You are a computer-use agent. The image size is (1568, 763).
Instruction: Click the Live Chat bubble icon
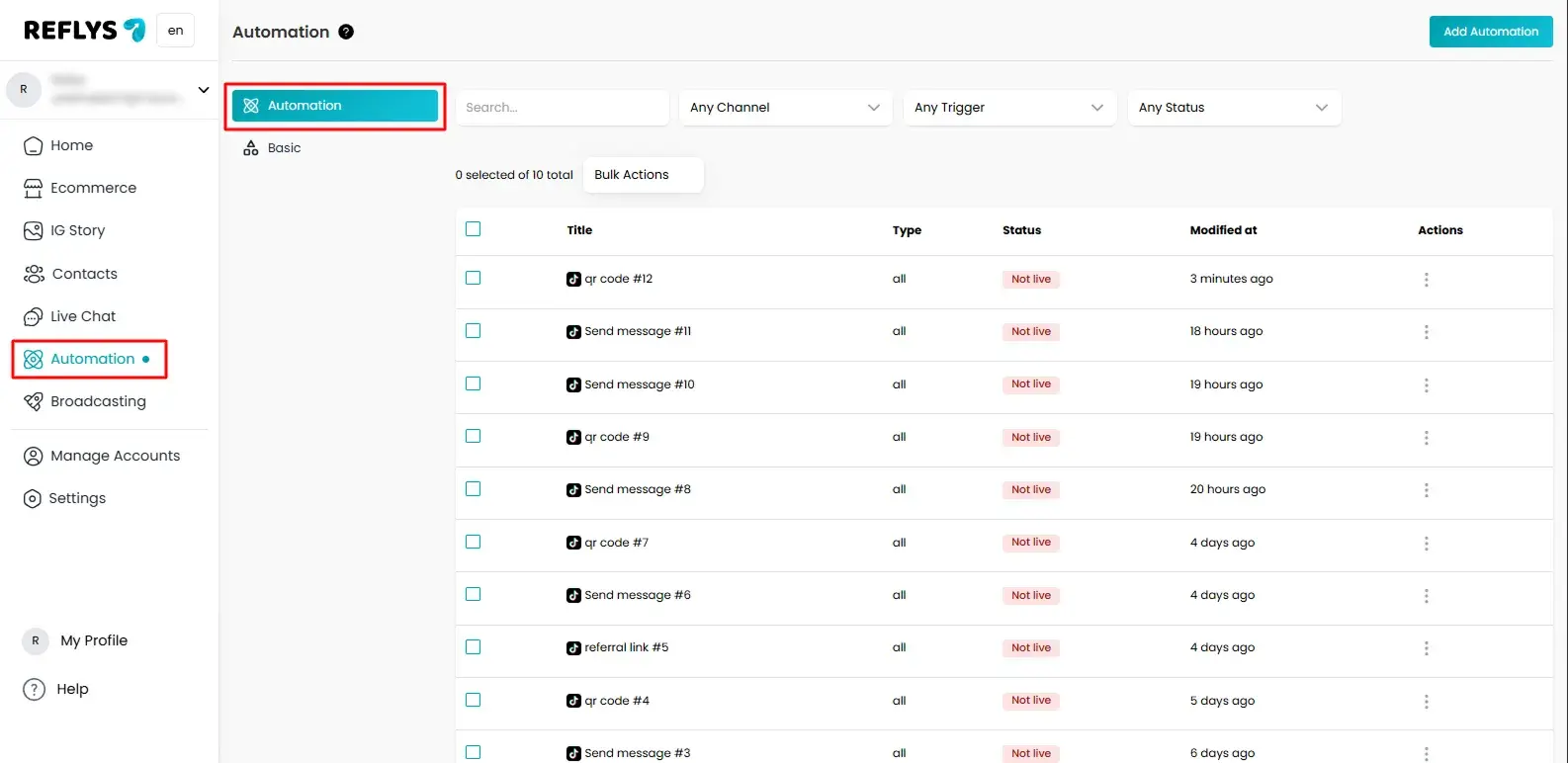(x=33, y=317)
